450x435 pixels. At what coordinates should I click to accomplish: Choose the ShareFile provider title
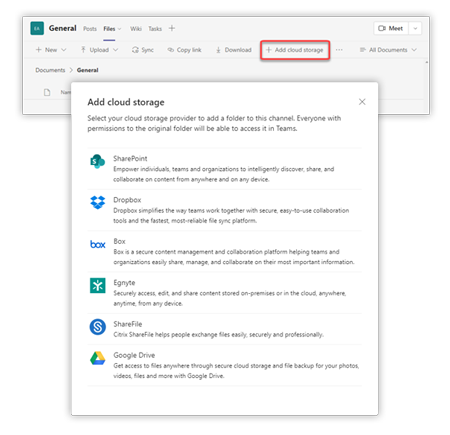[x=128, y=324]
